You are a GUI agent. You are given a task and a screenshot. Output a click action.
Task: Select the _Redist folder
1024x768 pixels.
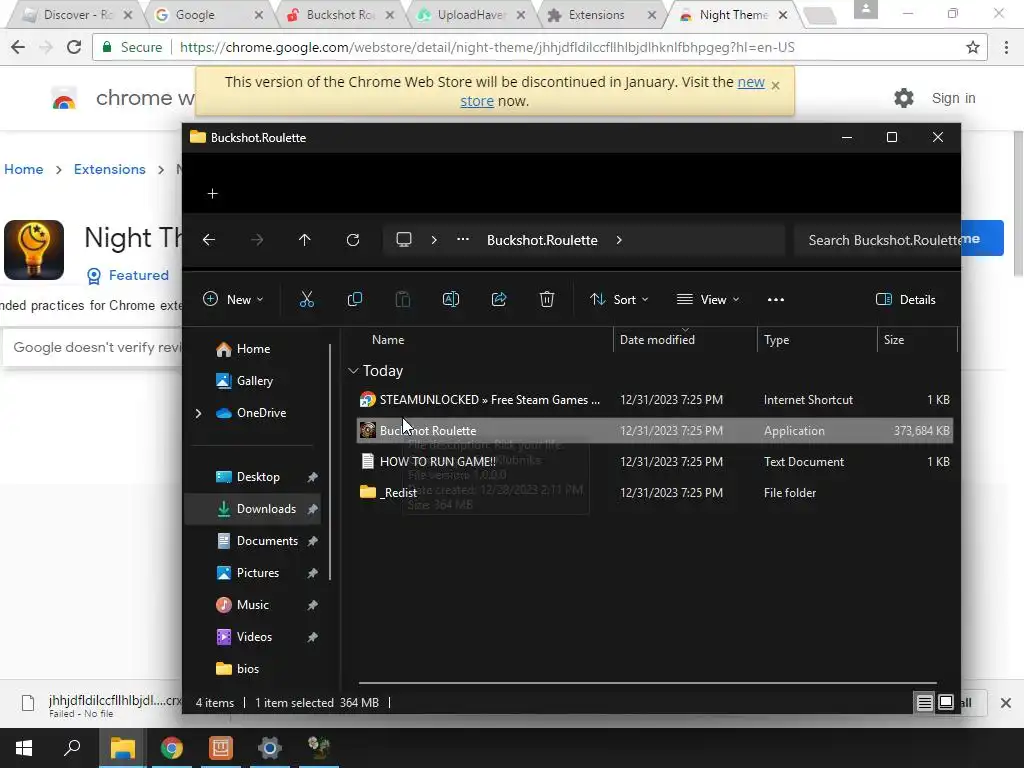tap(654, 492)
